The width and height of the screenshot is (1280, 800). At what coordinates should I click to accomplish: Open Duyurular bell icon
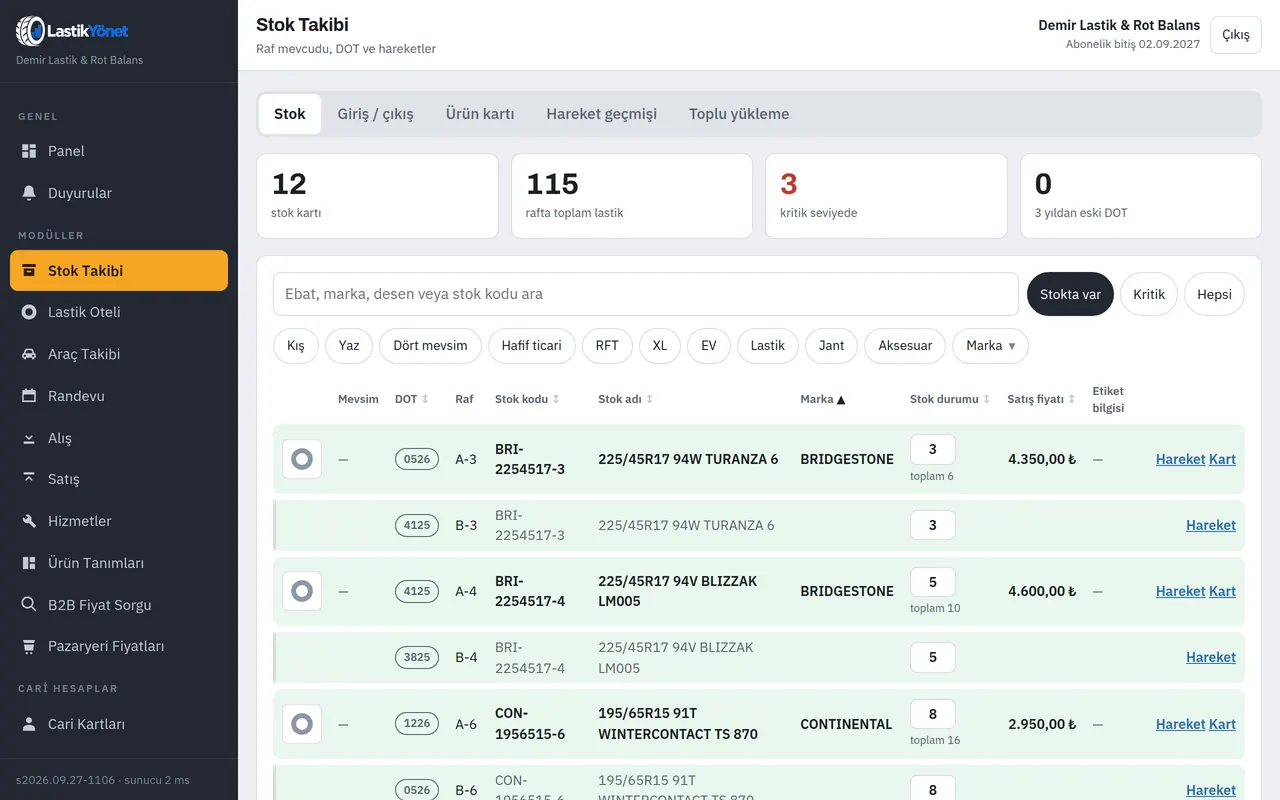click(29, 193)
